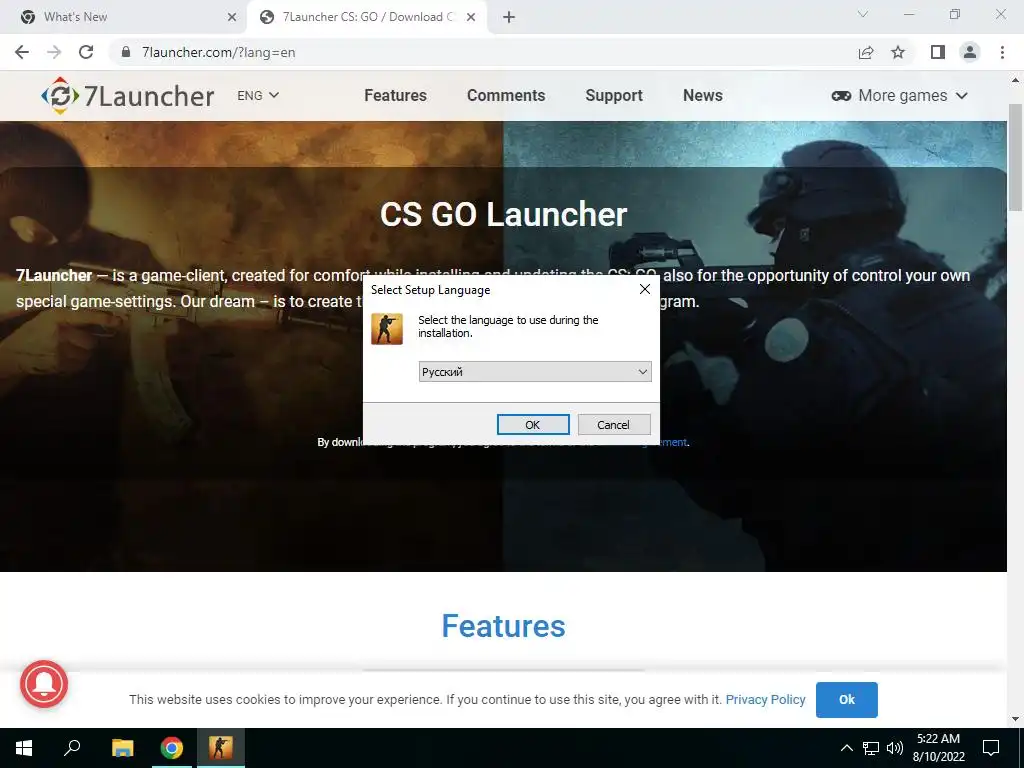Click the CS:GO installer icon in dialog
1024x768 pixels.
coord(387,328)
